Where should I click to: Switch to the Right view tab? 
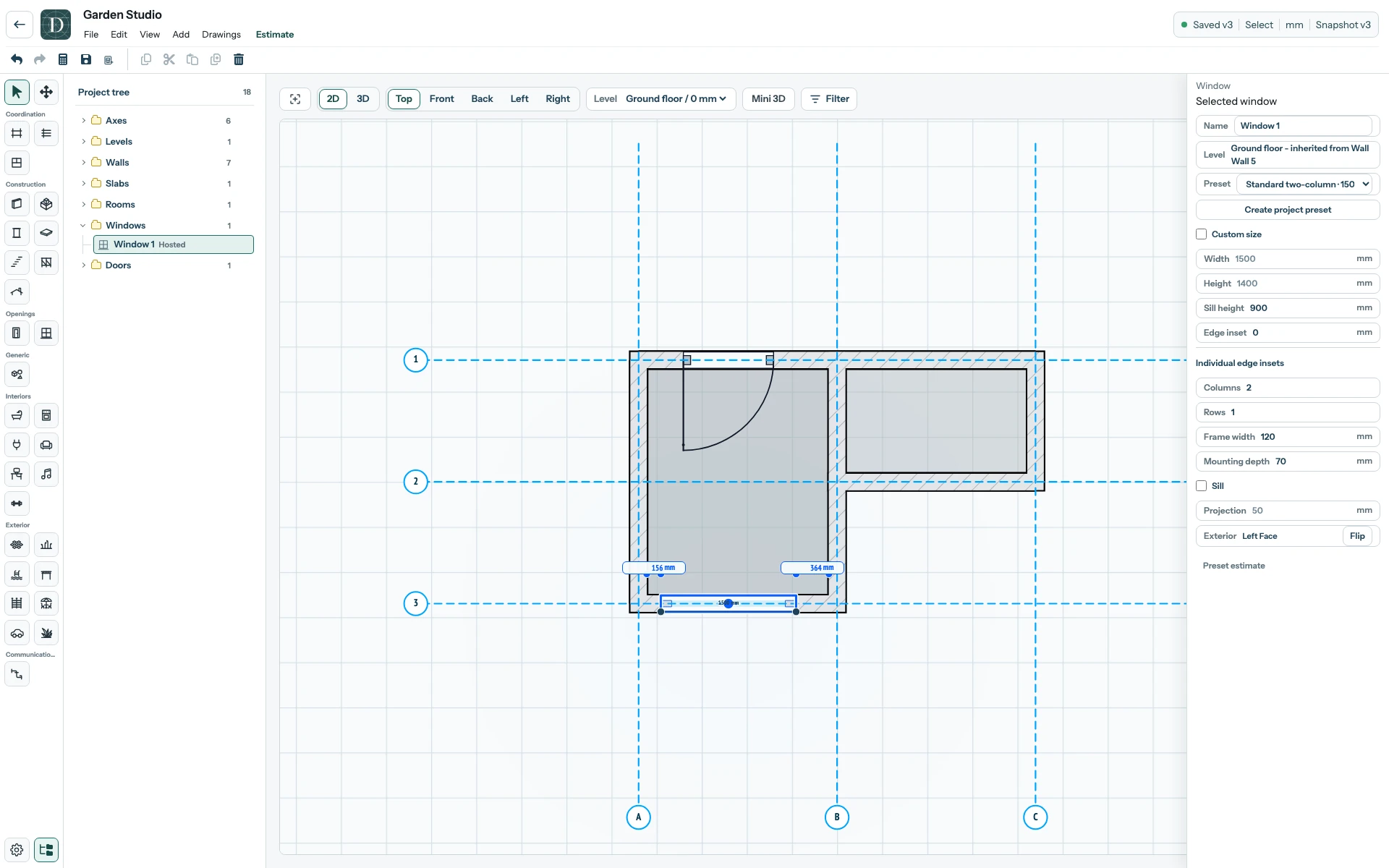558,99
